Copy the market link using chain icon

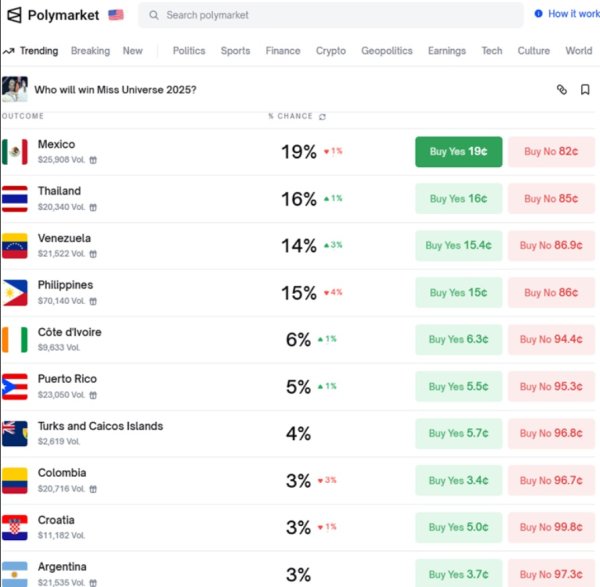[x=561, y=90]
